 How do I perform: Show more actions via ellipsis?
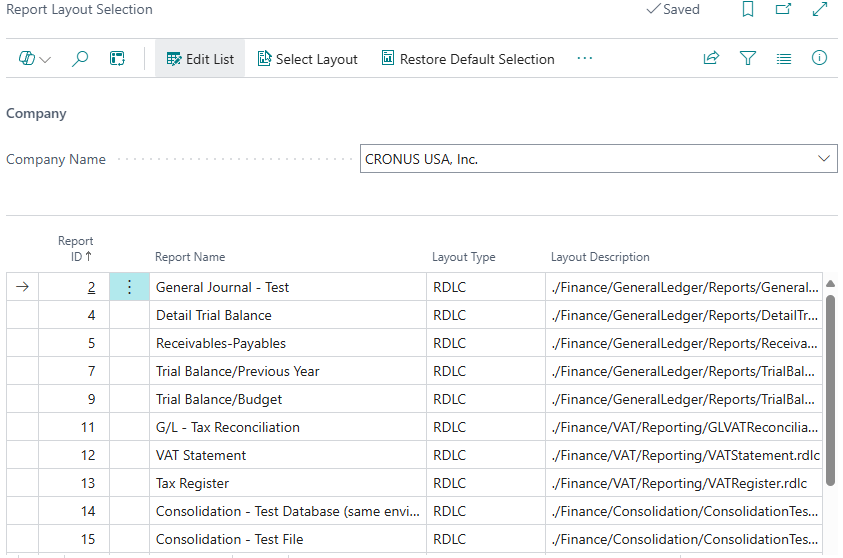pyautogui.click(x=585, y=59)
